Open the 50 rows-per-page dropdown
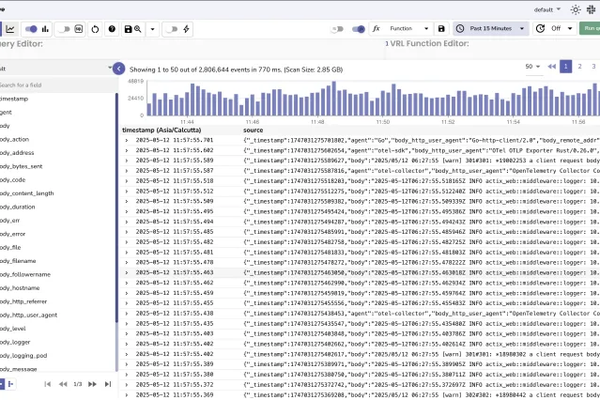600x400 pixels. pos(533,67)
